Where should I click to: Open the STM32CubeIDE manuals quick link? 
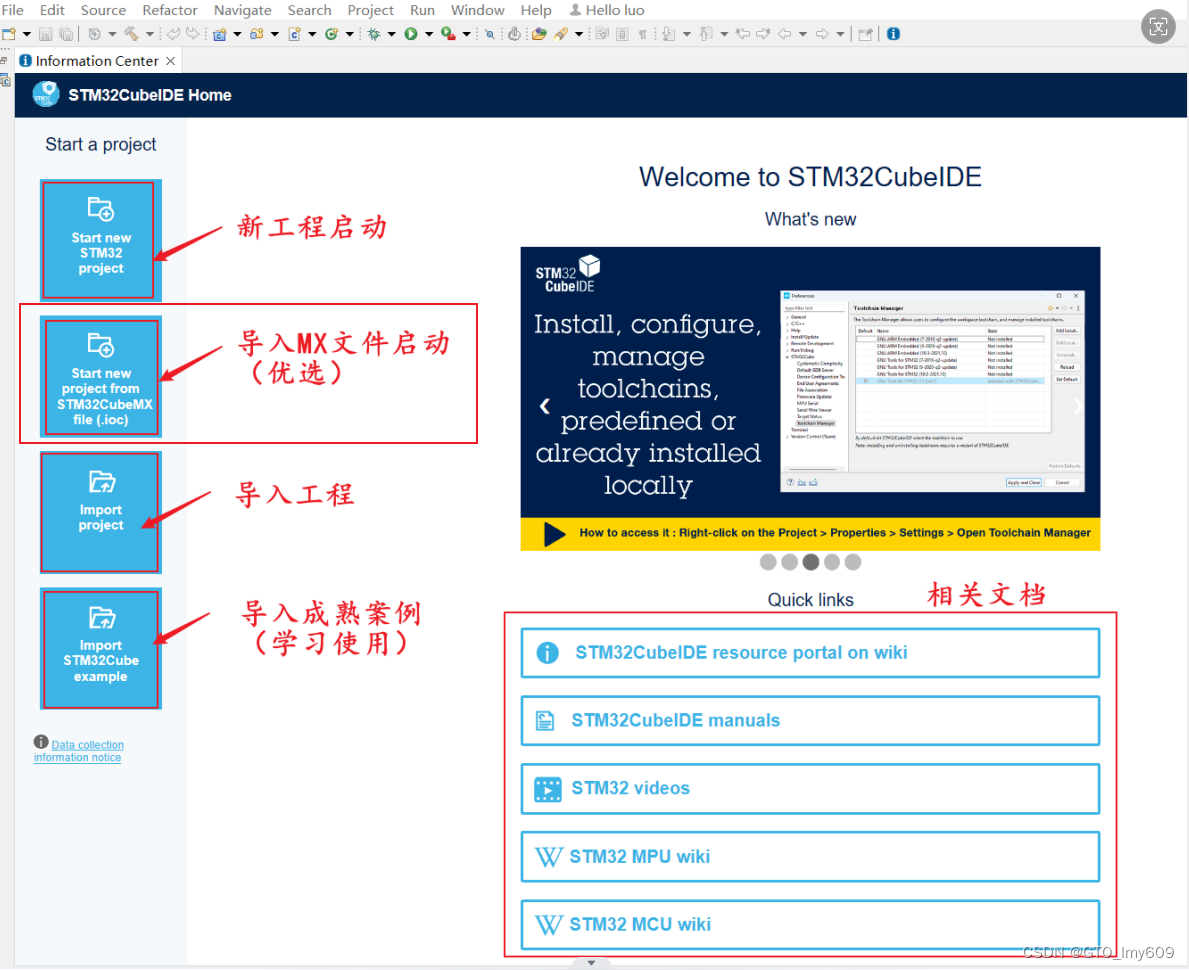(810, 720)
